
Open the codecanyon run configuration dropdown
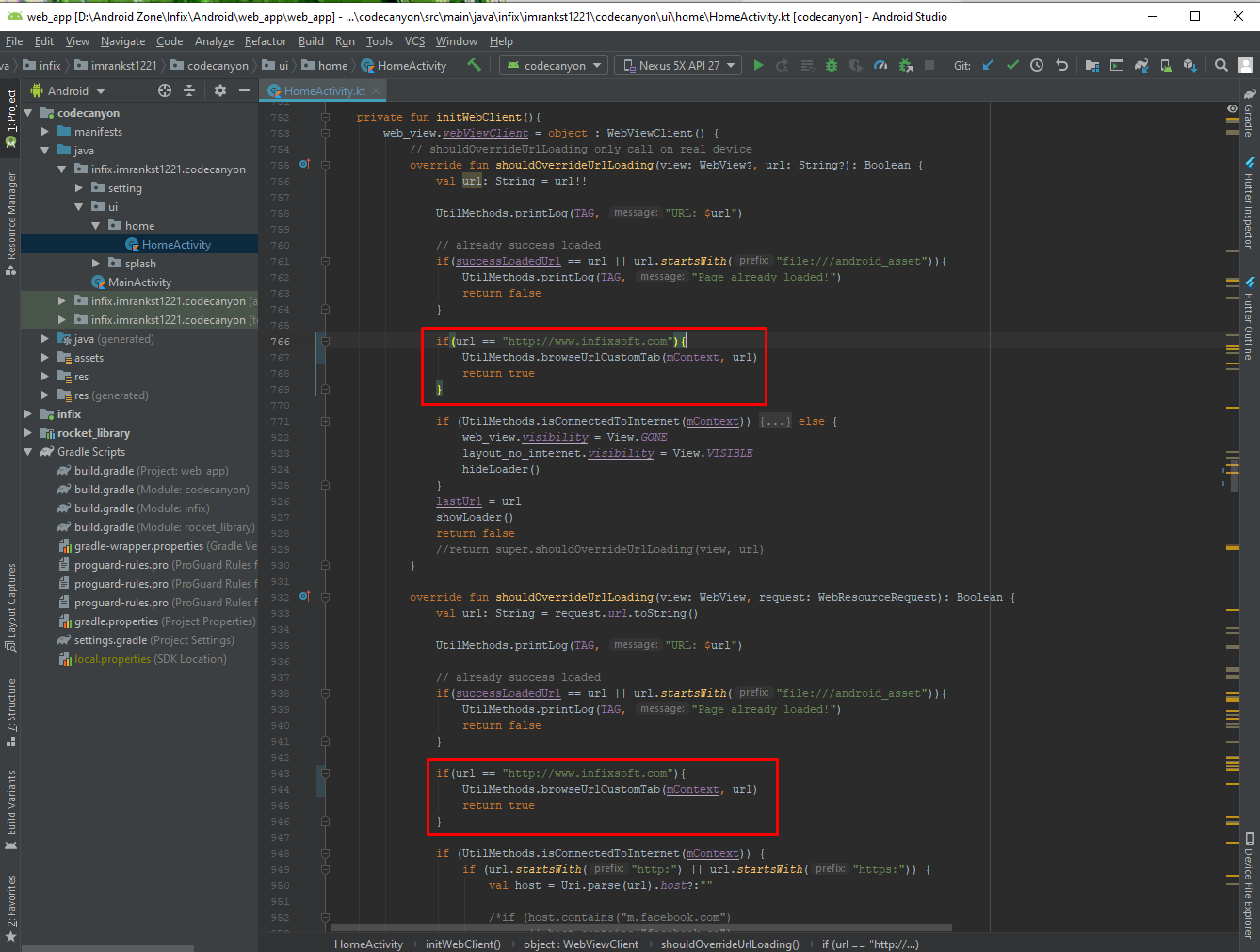point(553,65)
